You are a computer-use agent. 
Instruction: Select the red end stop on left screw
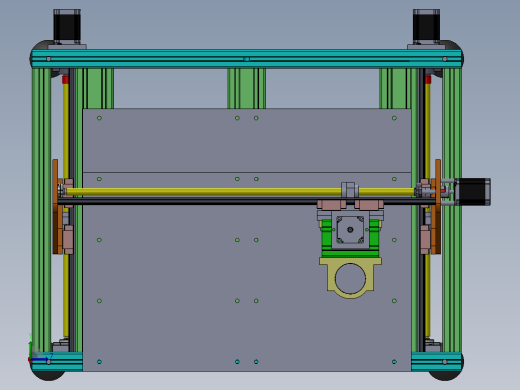[x=65, y=80]
